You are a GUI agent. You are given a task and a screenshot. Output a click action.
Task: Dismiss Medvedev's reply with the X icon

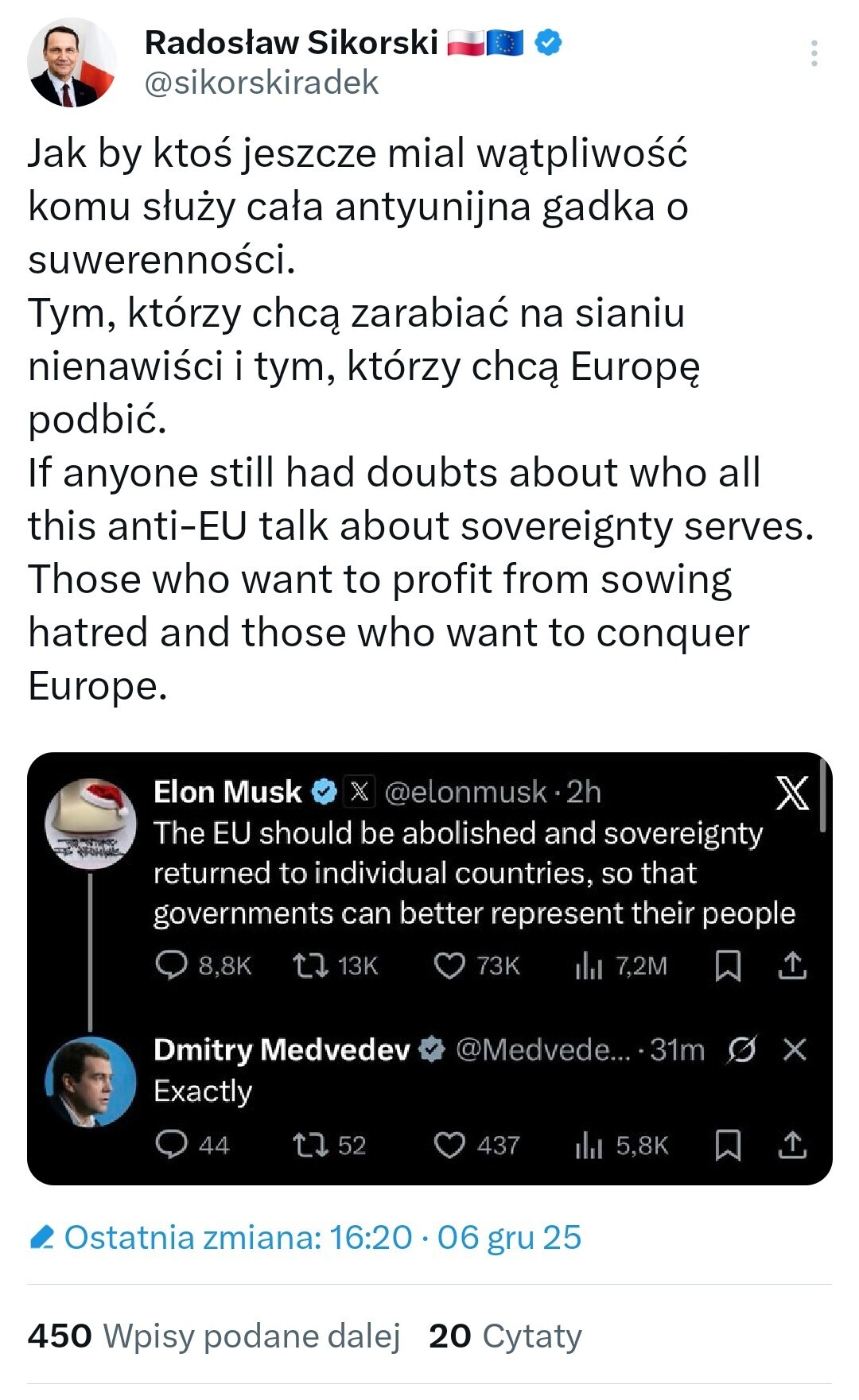[x=795, y=1049]
